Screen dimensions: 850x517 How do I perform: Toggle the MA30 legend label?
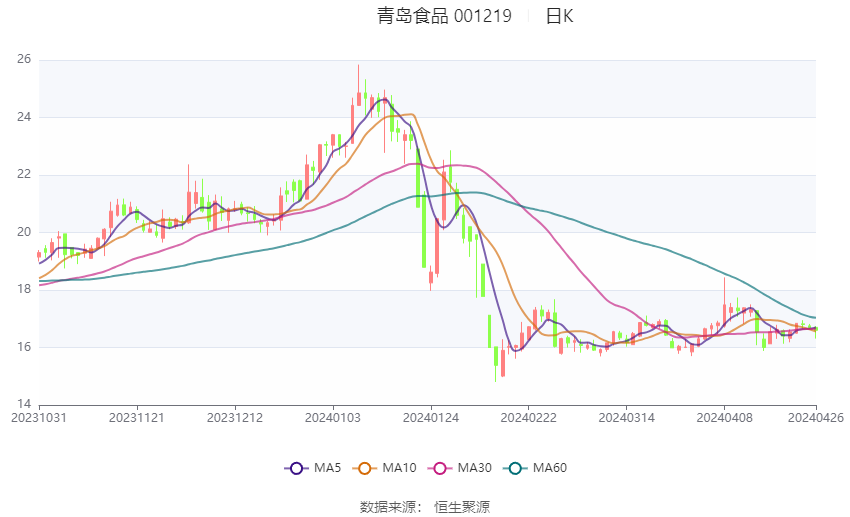tap(475, 468)
